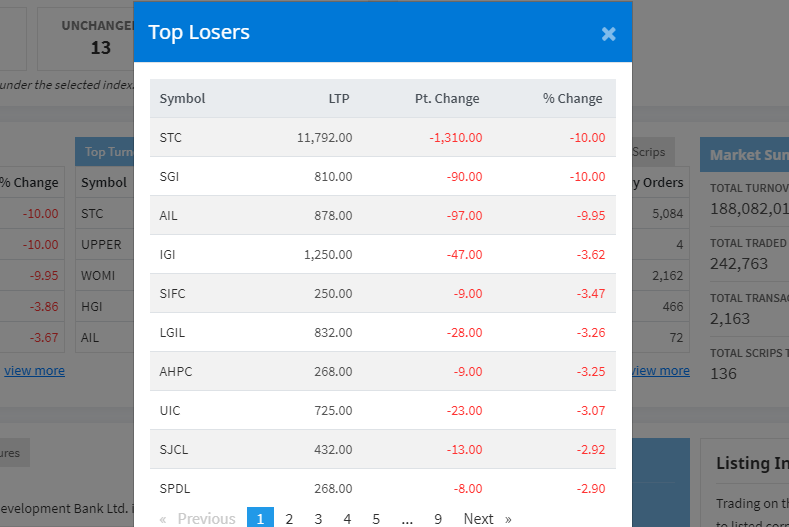Select current page 1 button
The height and width of the screenshot is (527, 789).
(260, 518)
